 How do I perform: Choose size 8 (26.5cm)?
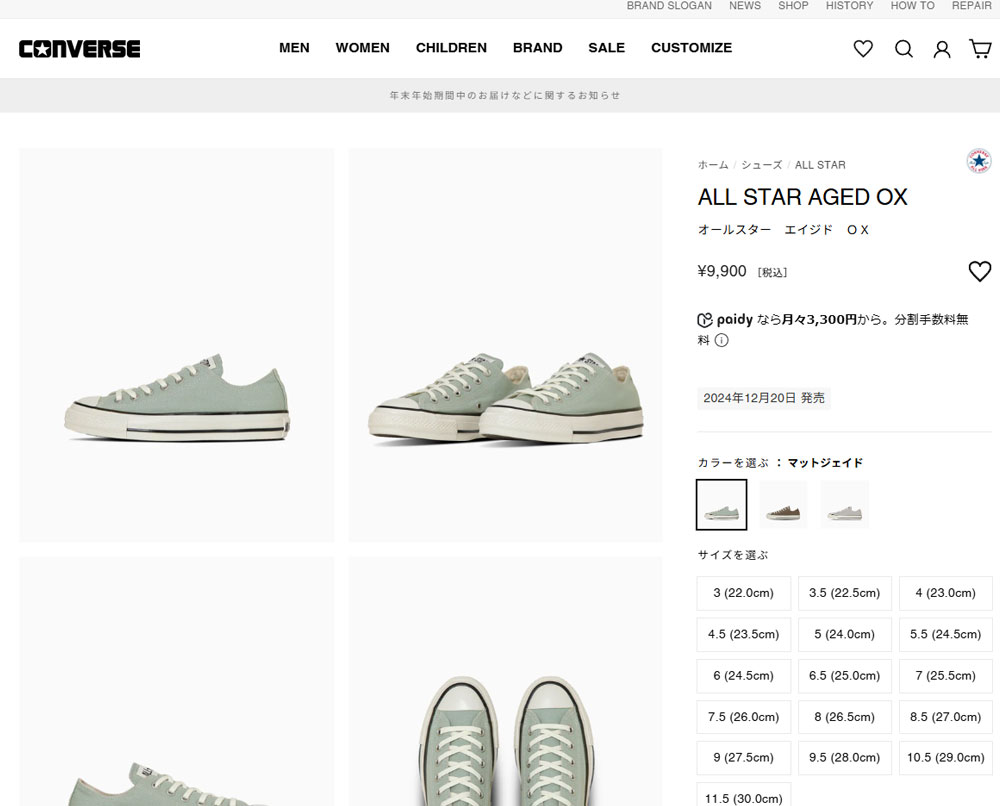[x=844, y=717]
